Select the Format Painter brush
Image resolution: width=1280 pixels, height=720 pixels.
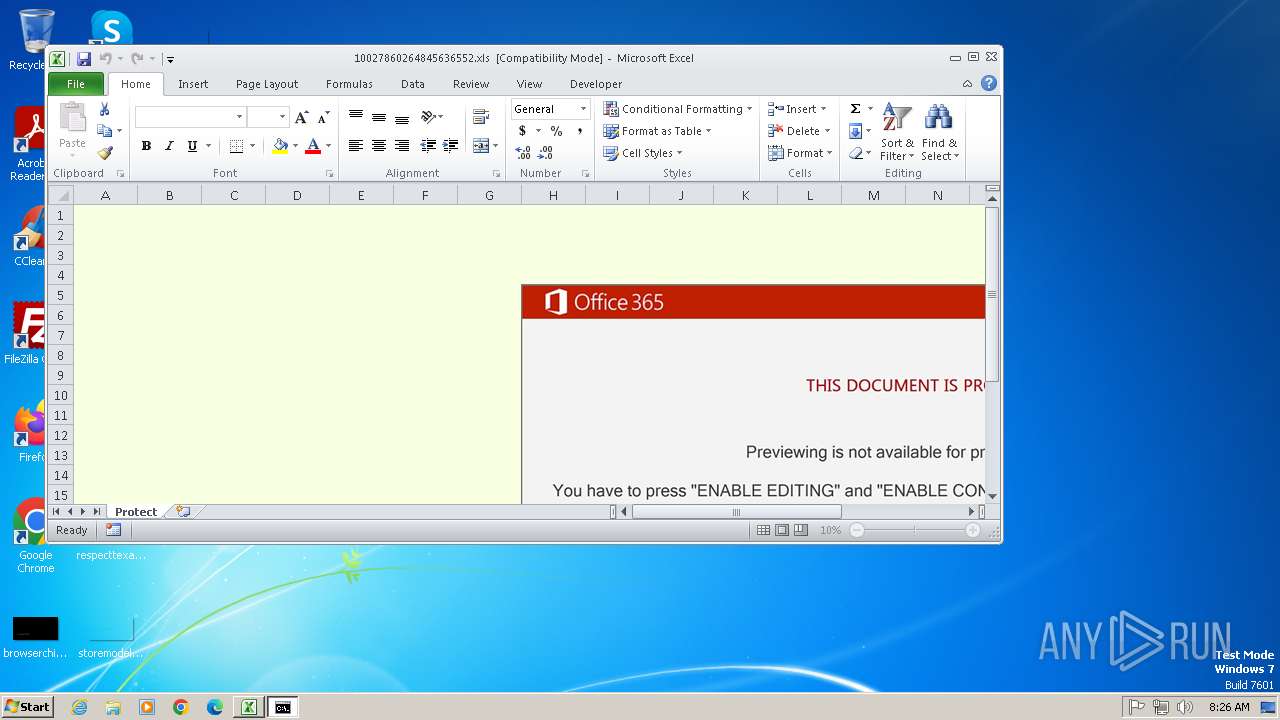point(104,153)
